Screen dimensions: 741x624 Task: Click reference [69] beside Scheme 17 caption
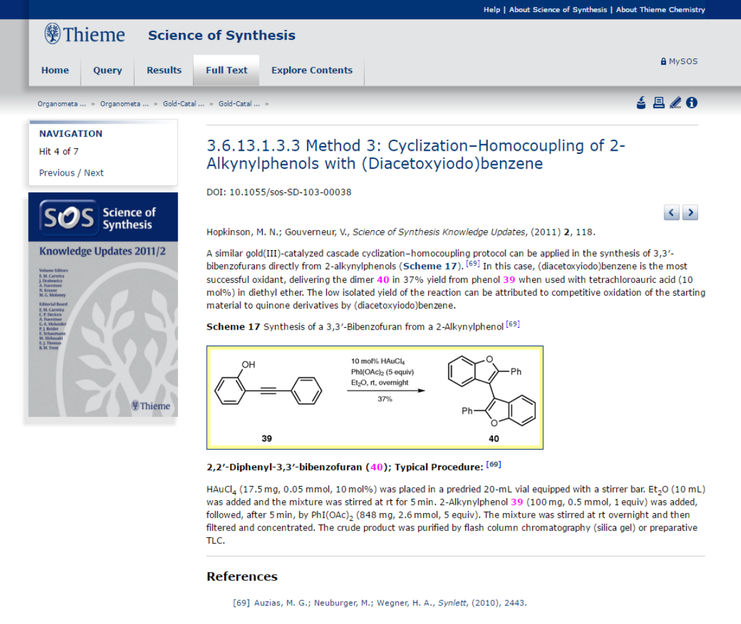[x=513, y=324]
